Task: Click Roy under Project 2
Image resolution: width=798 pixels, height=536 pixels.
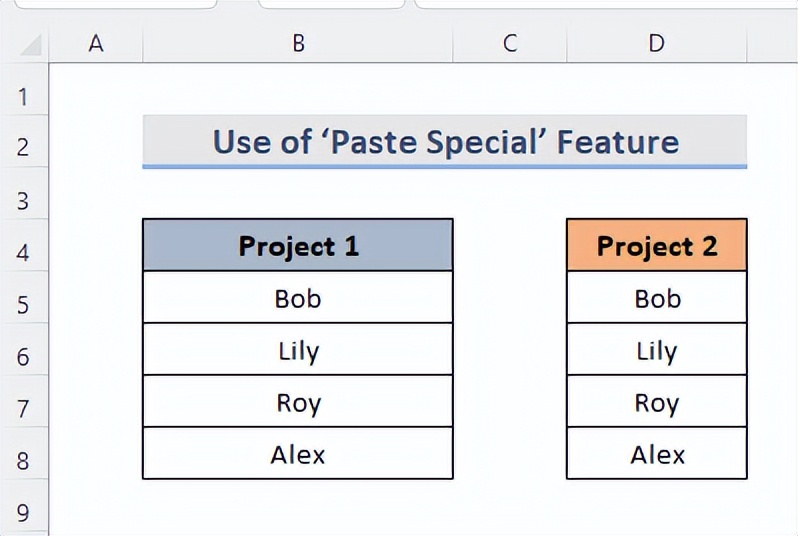Action: [x=657, y=402]
